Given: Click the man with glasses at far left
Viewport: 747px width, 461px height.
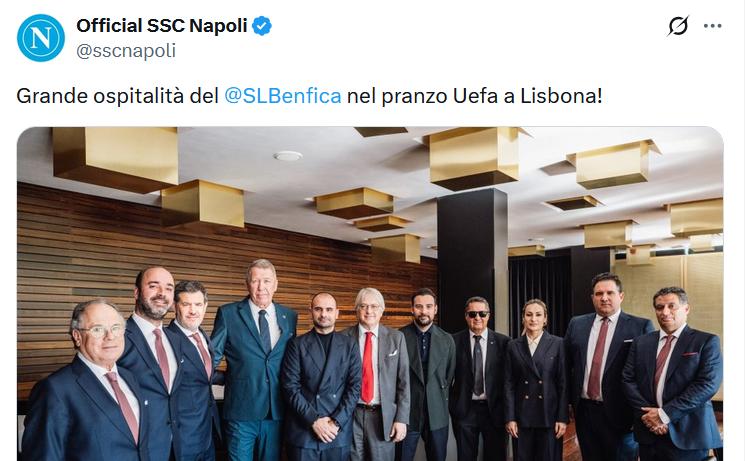Looking at the screenshot, I should 86,381.
